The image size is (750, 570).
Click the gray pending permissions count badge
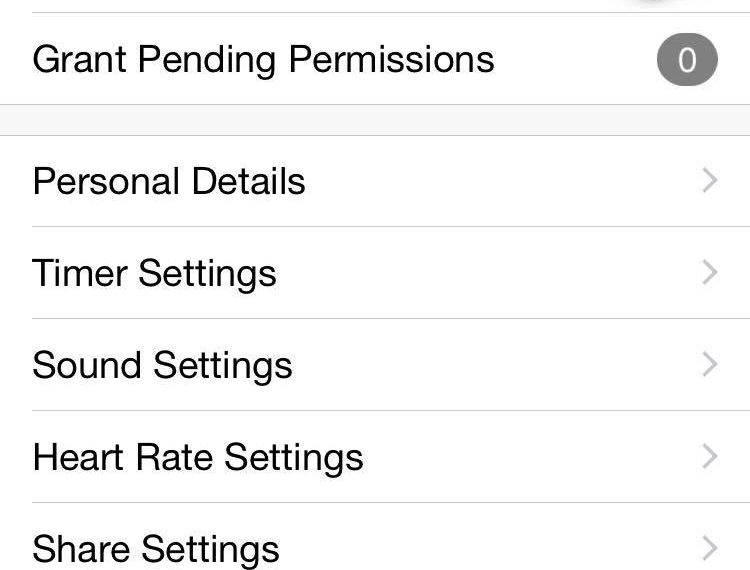point(687,59)
